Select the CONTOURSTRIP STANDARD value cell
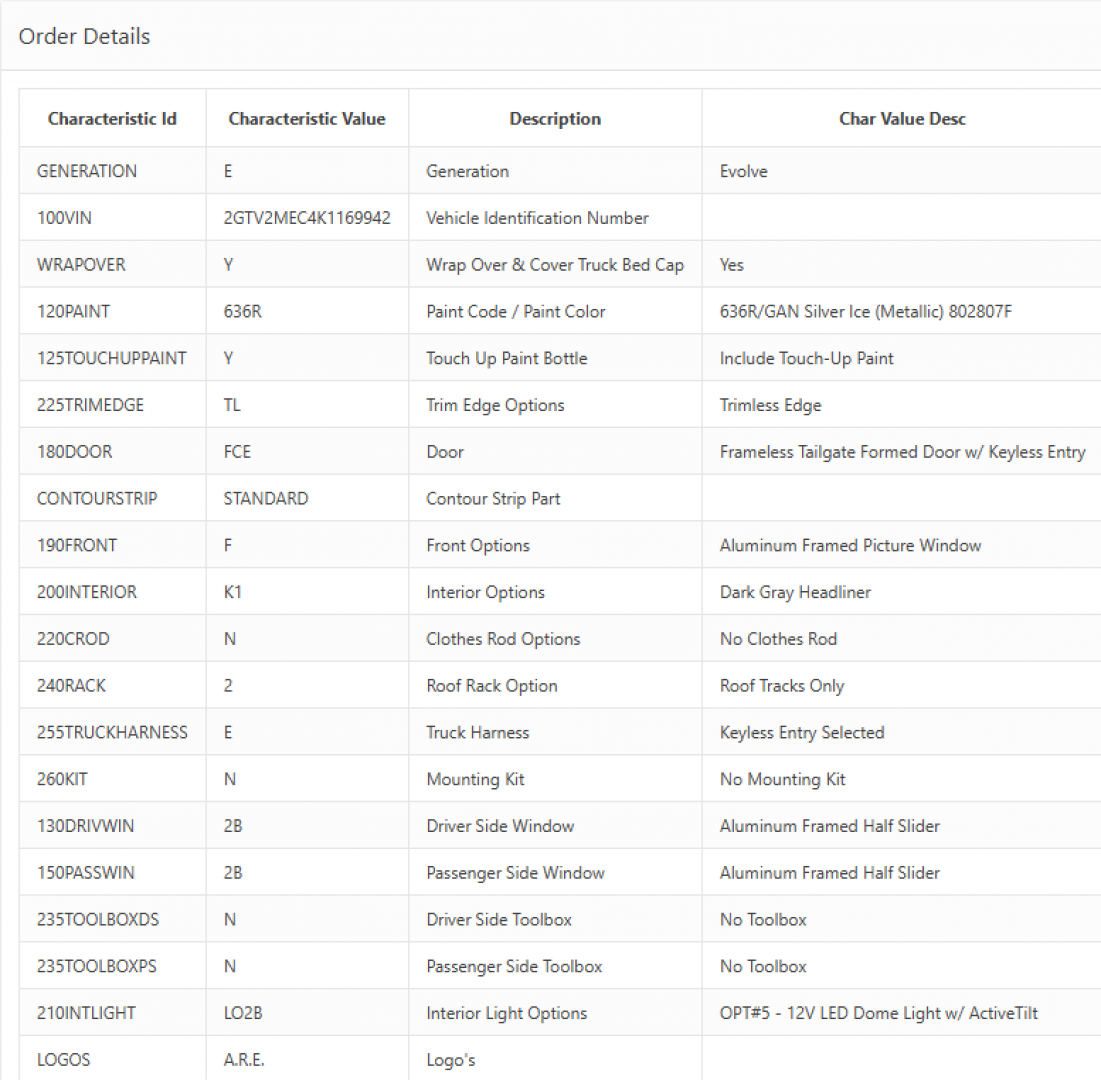Image resolution: width=1101 pixels, height=1080 pixels. coord(266,499)
